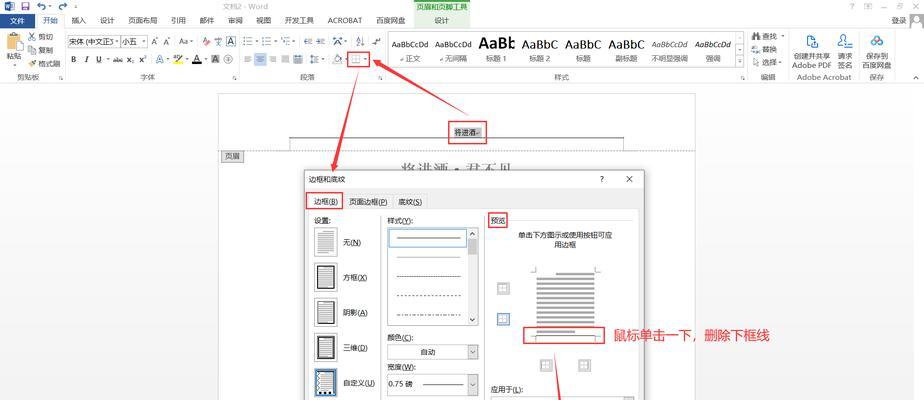
Task: Toggle Italic formatting
Action: click(x=87, y=59)
